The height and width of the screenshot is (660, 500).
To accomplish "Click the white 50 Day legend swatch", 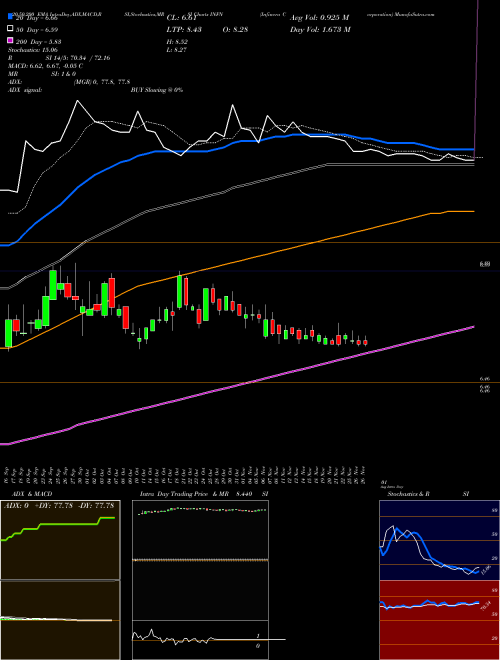I will pyautogui.click(x=10, y=29).
